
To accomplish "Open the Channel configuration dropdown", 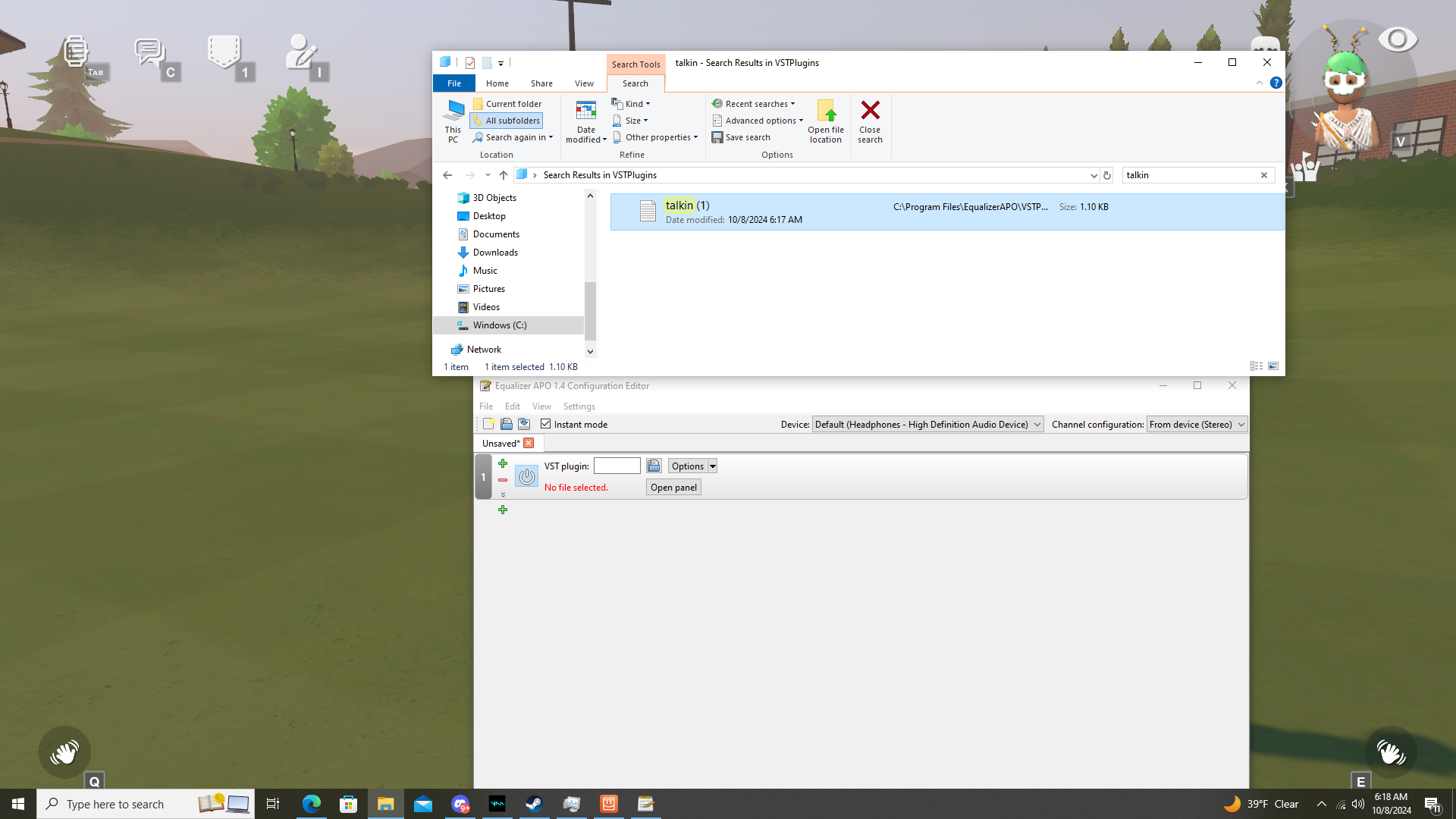I will pyautogui.click(x=1197, y=425).
